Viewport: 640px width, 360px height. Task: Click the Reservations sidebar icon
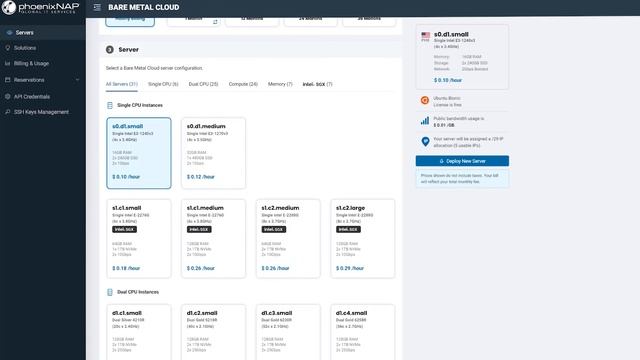[x=8, y=80]
